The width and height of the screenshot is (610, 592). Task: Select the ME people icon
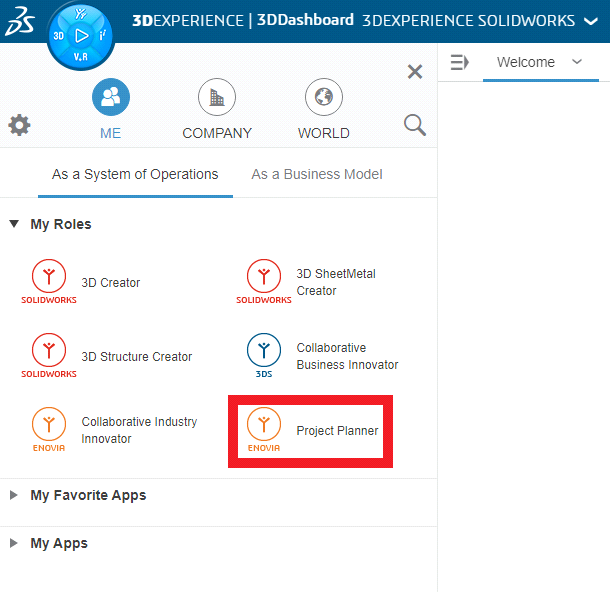pos(111,97)
